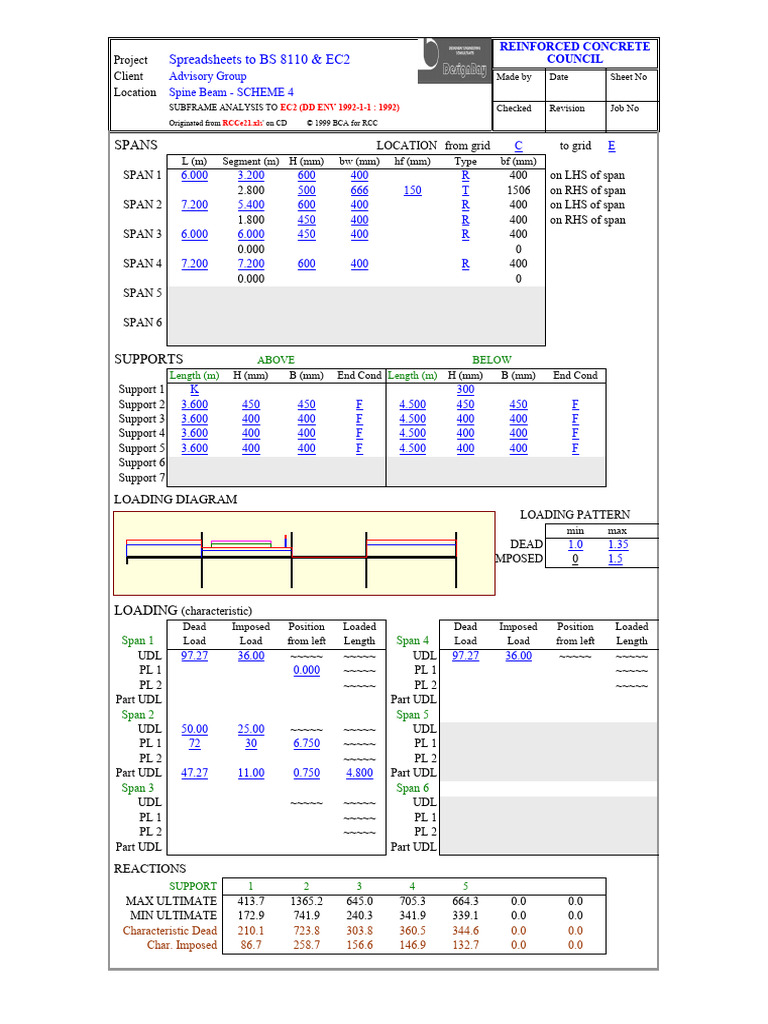Select the section type T

pyautogui.click(x=465, y=190)
